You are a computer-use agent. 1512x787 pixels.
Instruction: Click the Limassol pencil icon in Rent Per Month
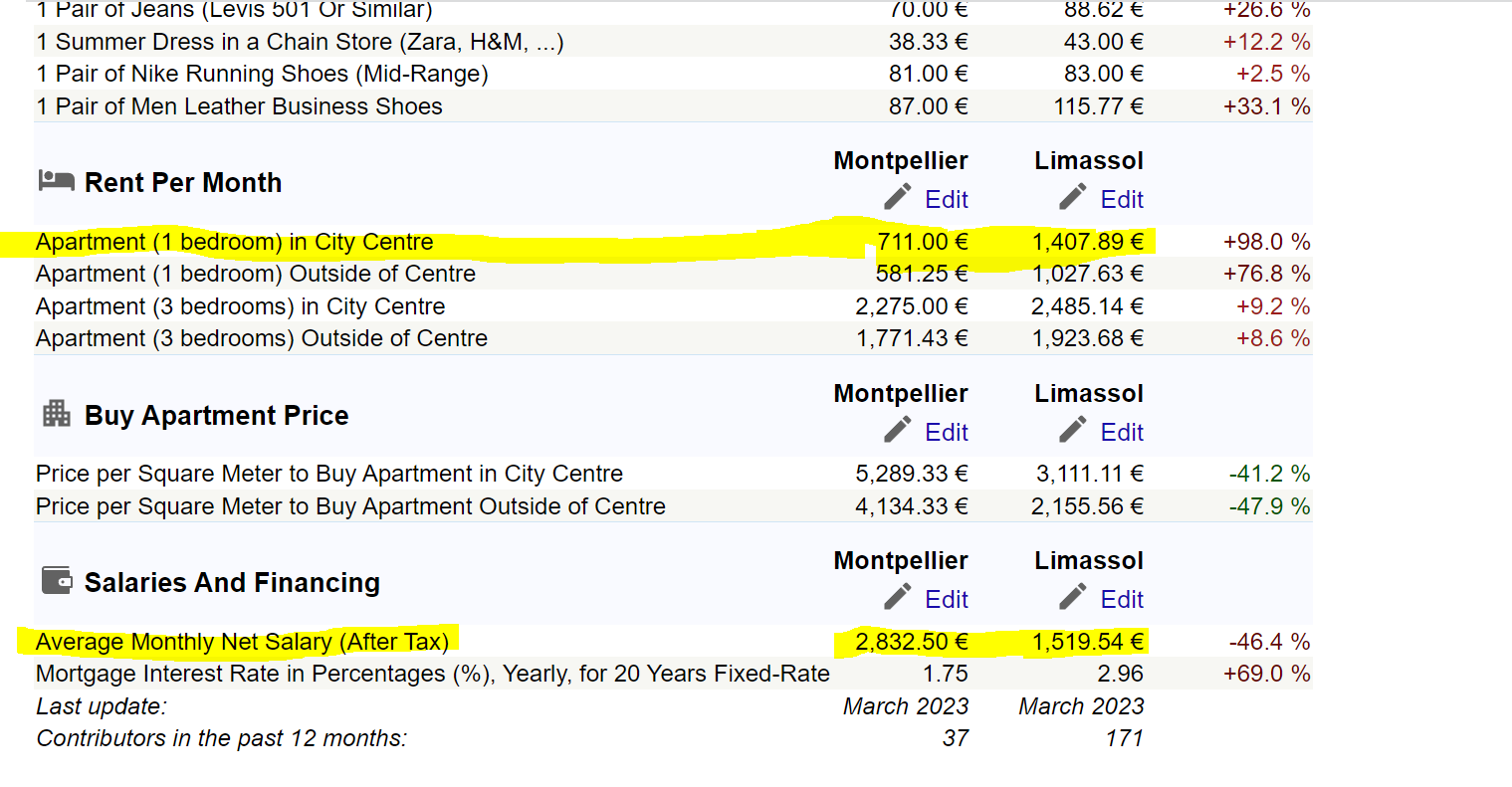(x=1072, y=198)
